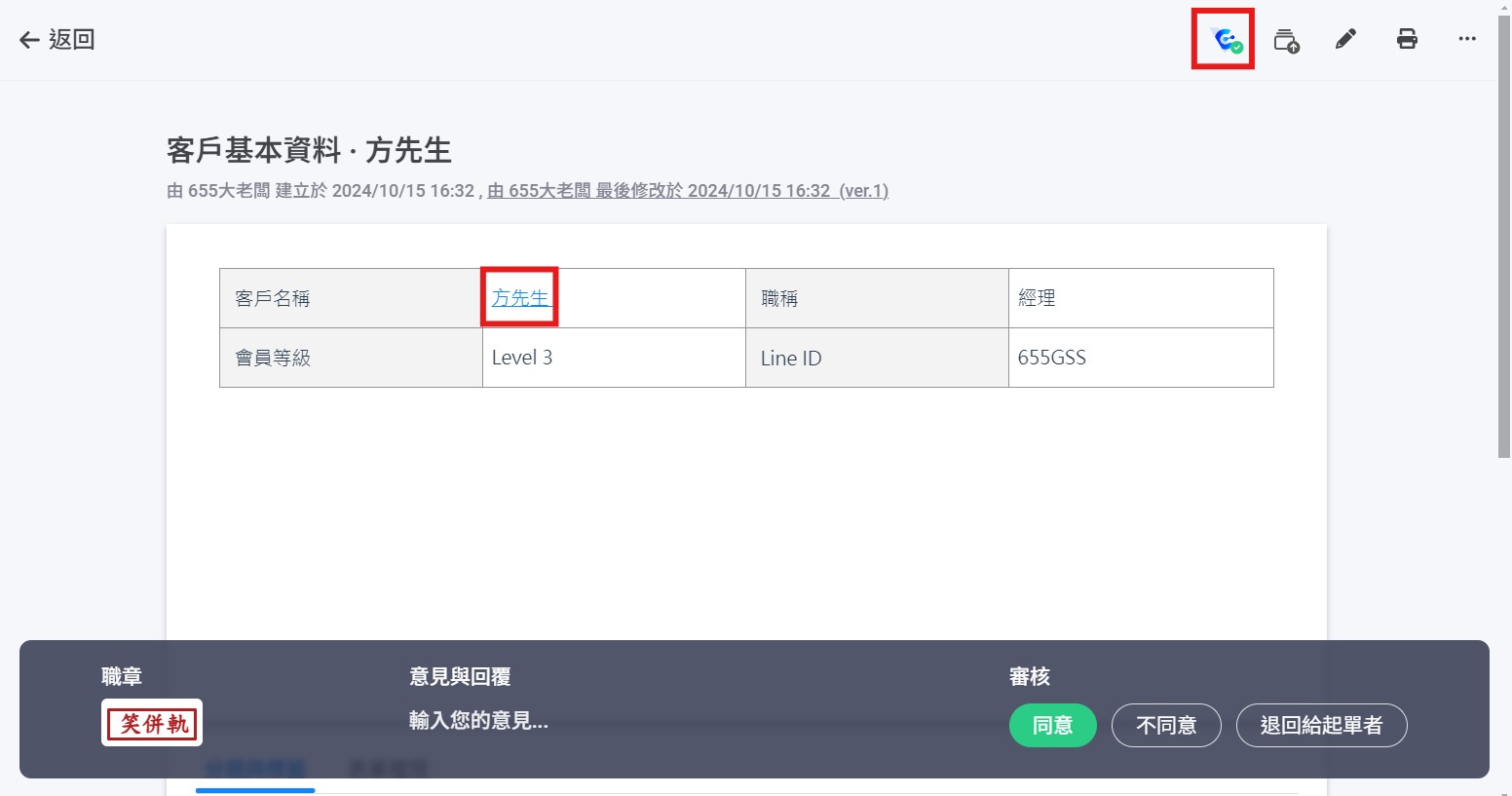Screen dimensions: 1512x796
Task: Click the 客戶基本資料 · 方先生 heading
Action: click(309, 151)
